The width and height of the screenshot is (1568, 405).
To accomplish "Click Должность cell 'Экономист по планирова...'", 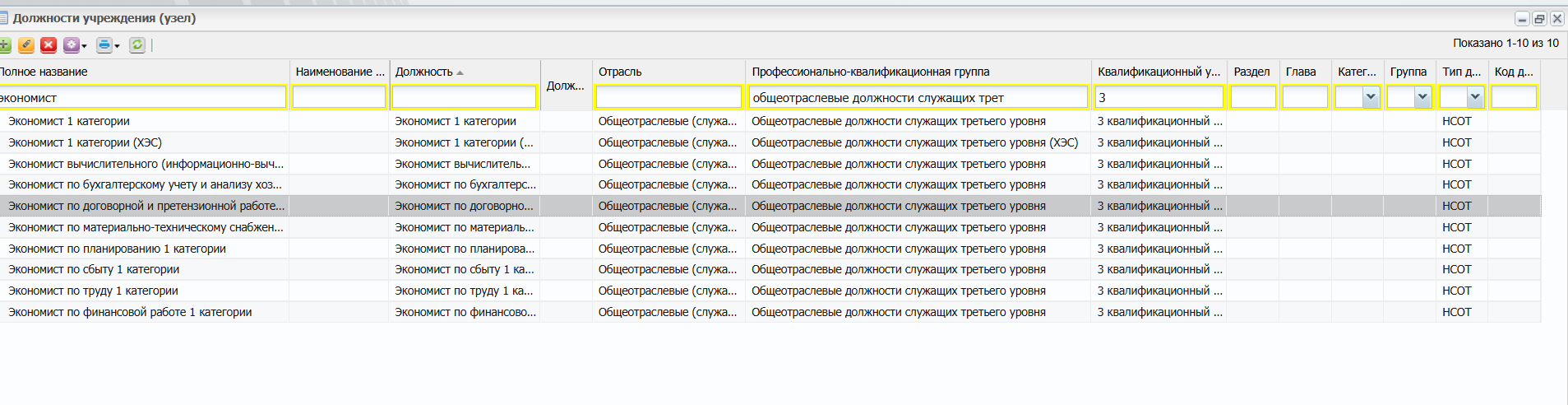I will pos(465,249).
